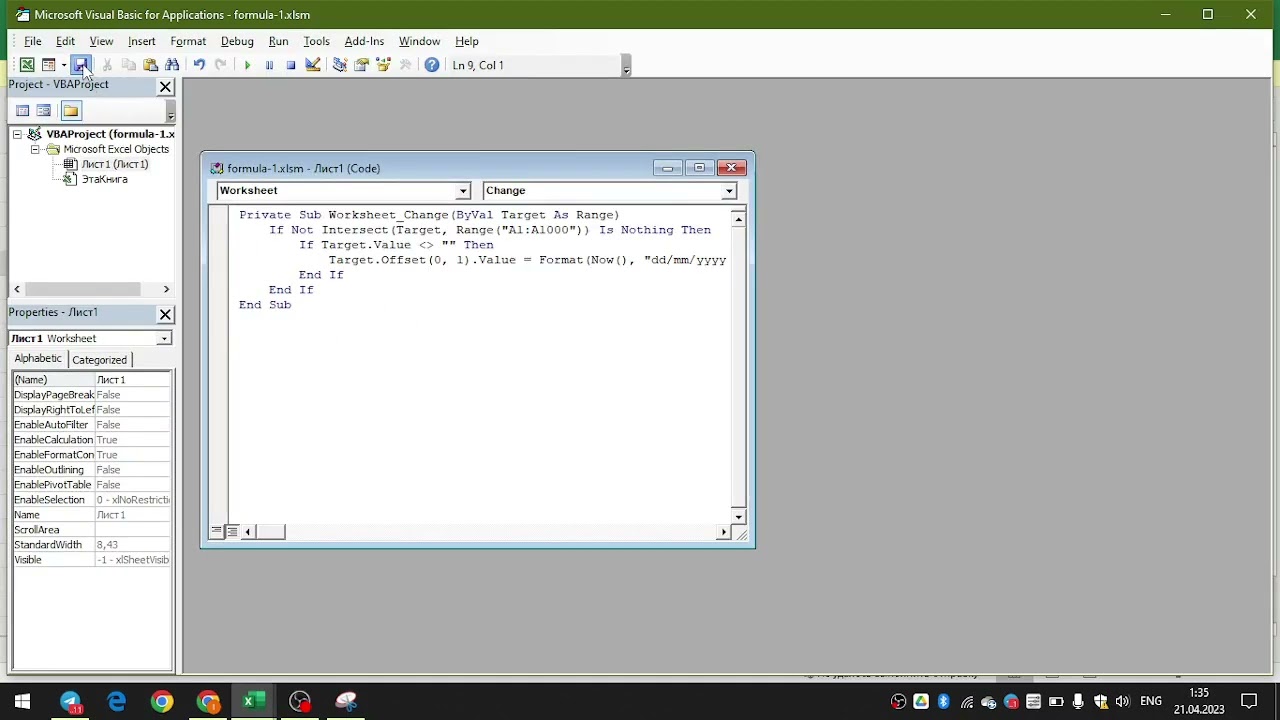Close the Project - VBAProject panel
Image resolution: width=1280 pixels, height=720 pixels.
[x=166, y=87]
